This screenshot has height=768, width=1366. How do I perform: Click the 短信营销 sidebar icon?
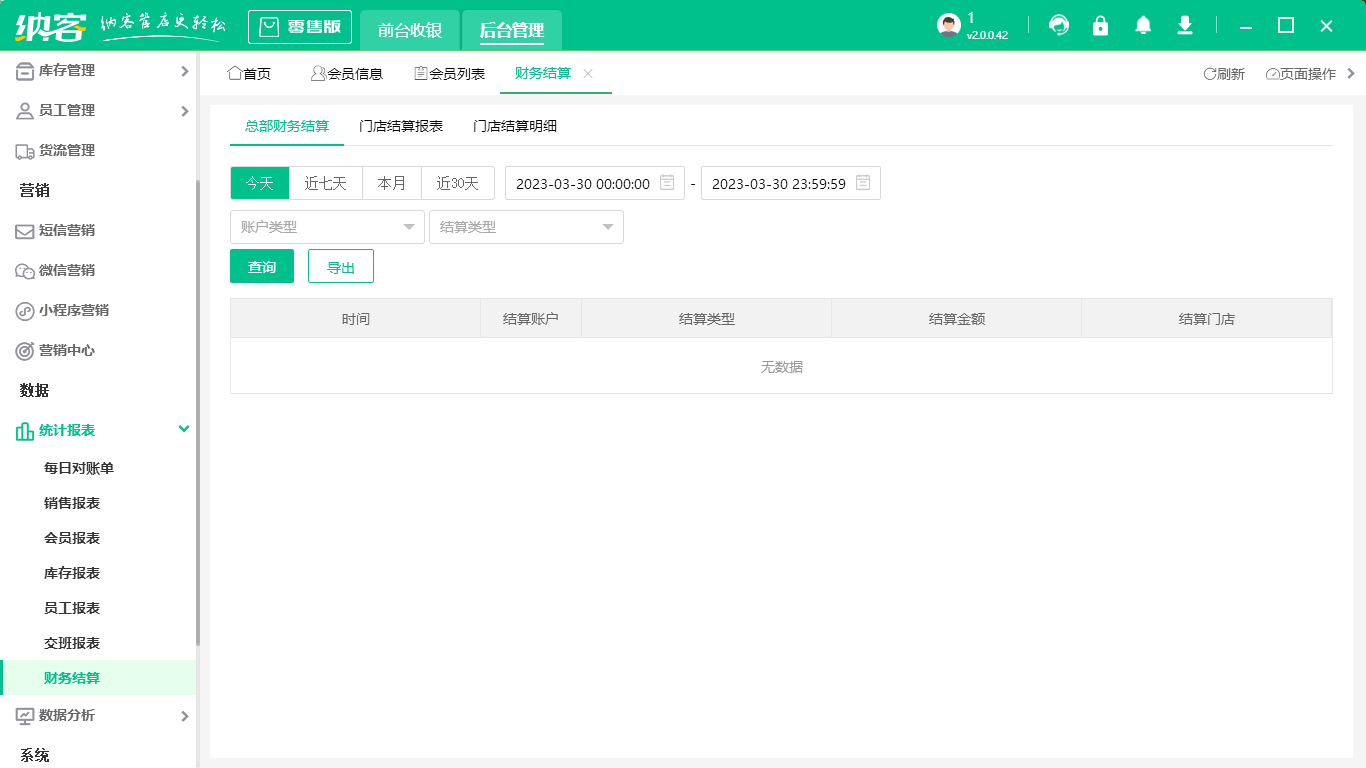click(23, 230)
